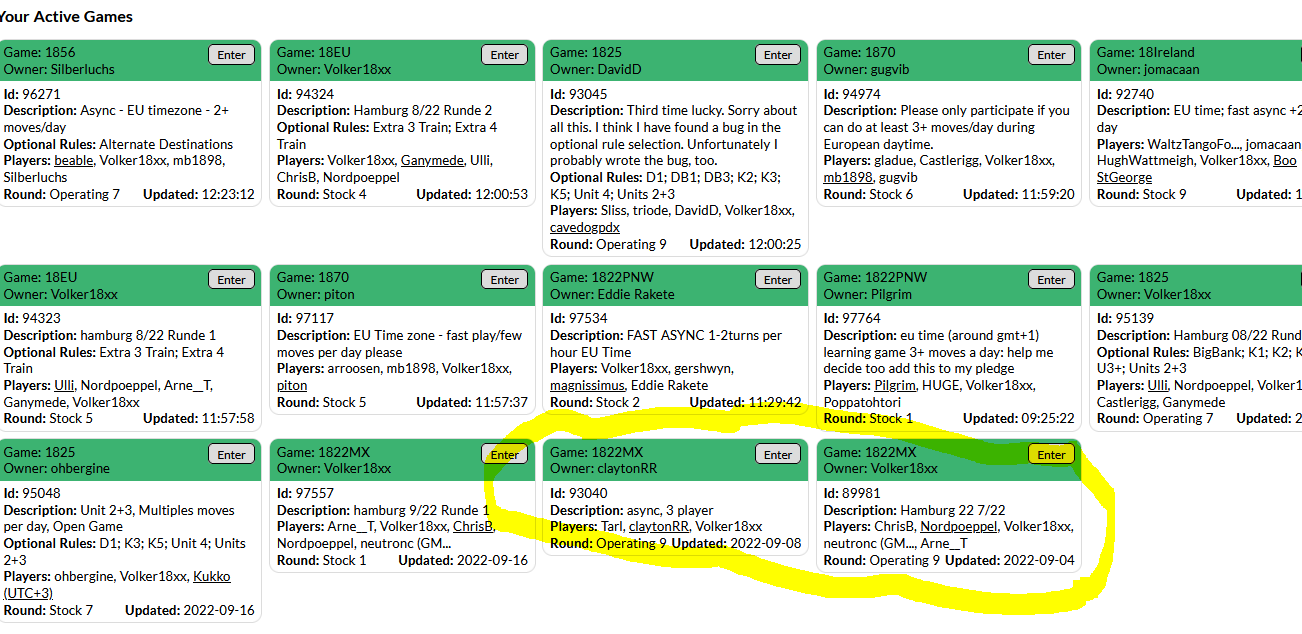The width and height of the screenshot is (1302, 634).
Task: Enter the 1825 game owned by ohbergine
Action: click(x=231, y=454)
